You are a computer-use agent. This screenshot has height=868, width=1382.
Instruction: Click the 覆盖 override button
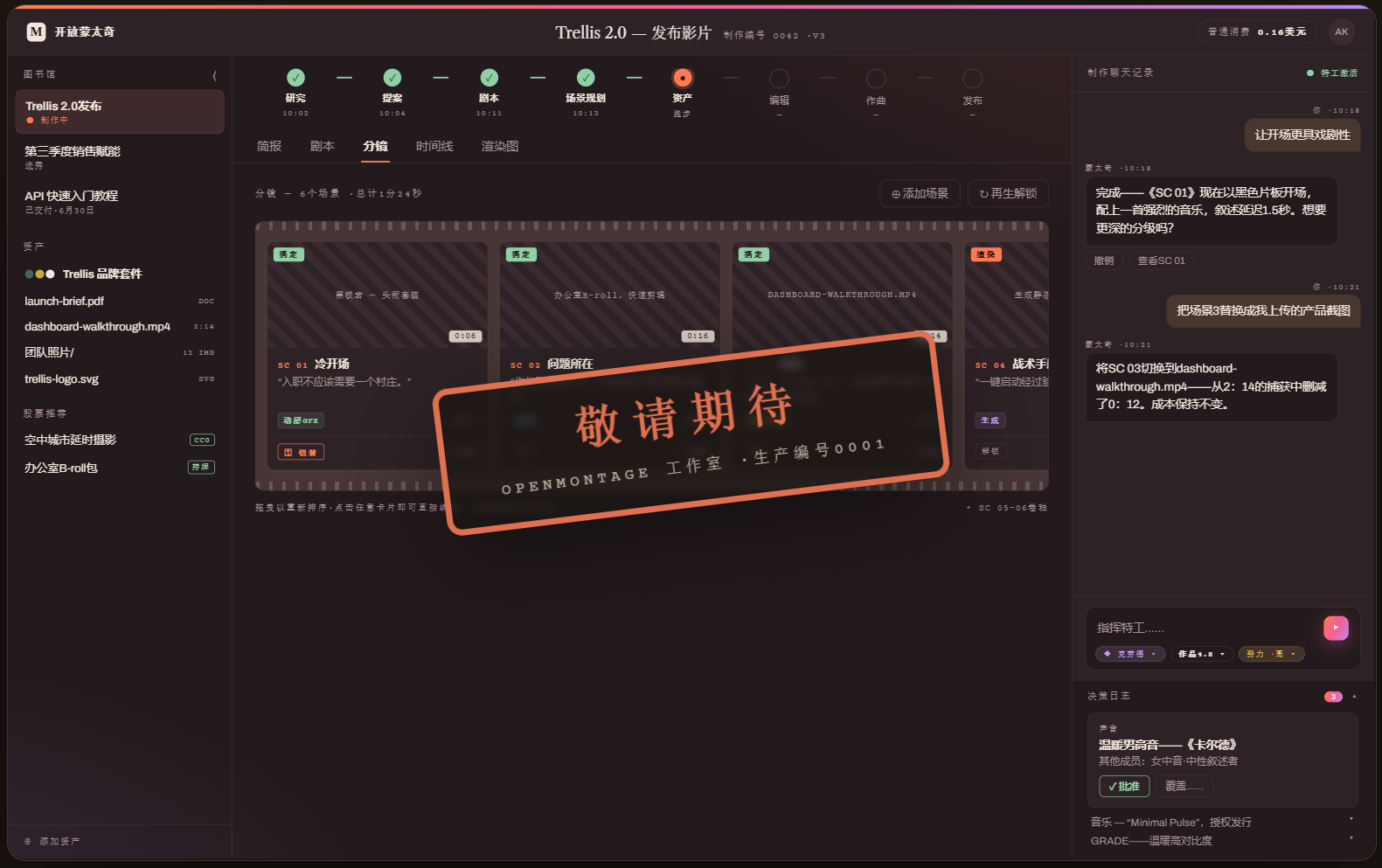1184,787
